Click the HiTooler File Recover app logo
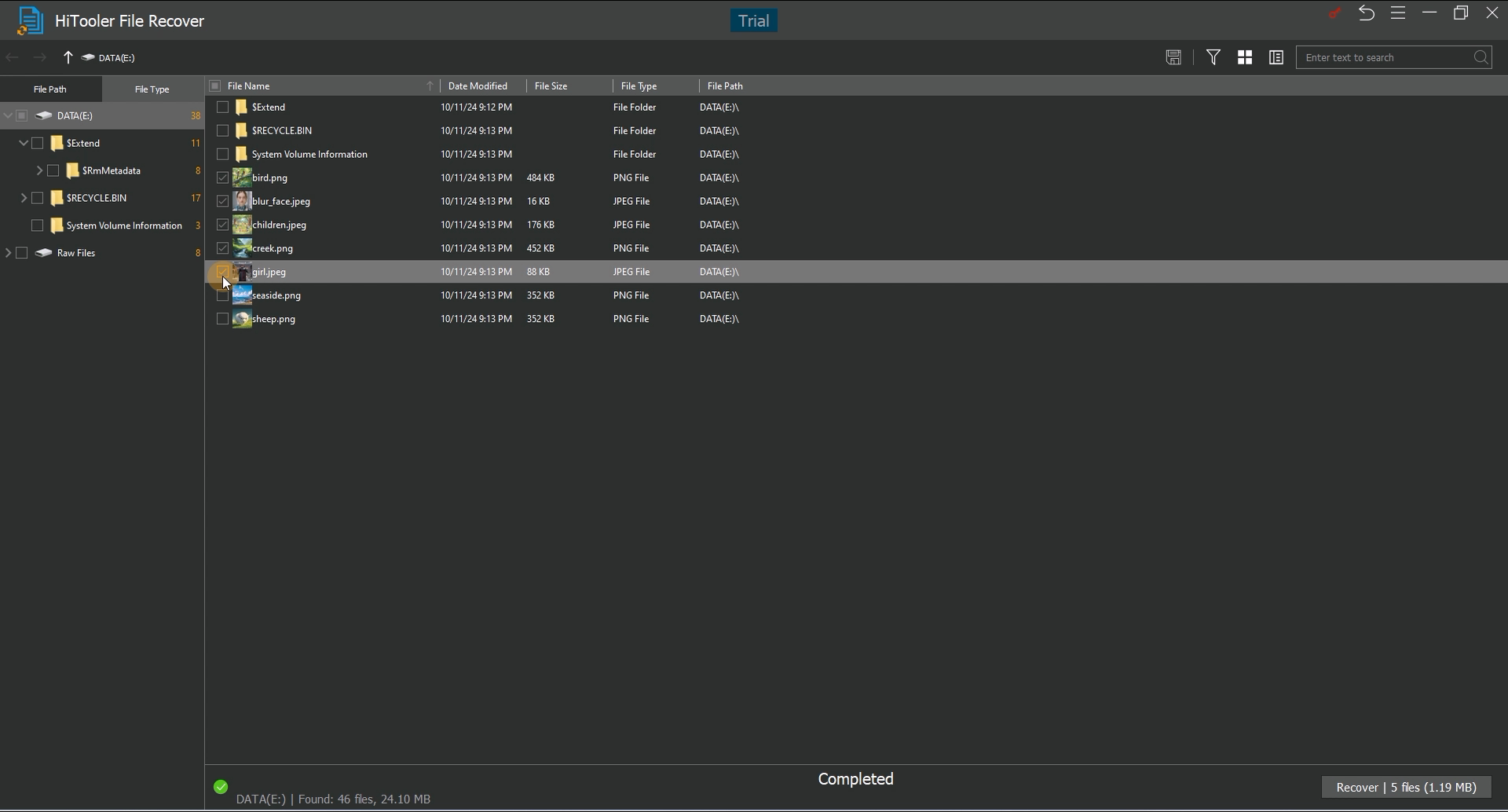The image size is (1508, 812). 29,20
